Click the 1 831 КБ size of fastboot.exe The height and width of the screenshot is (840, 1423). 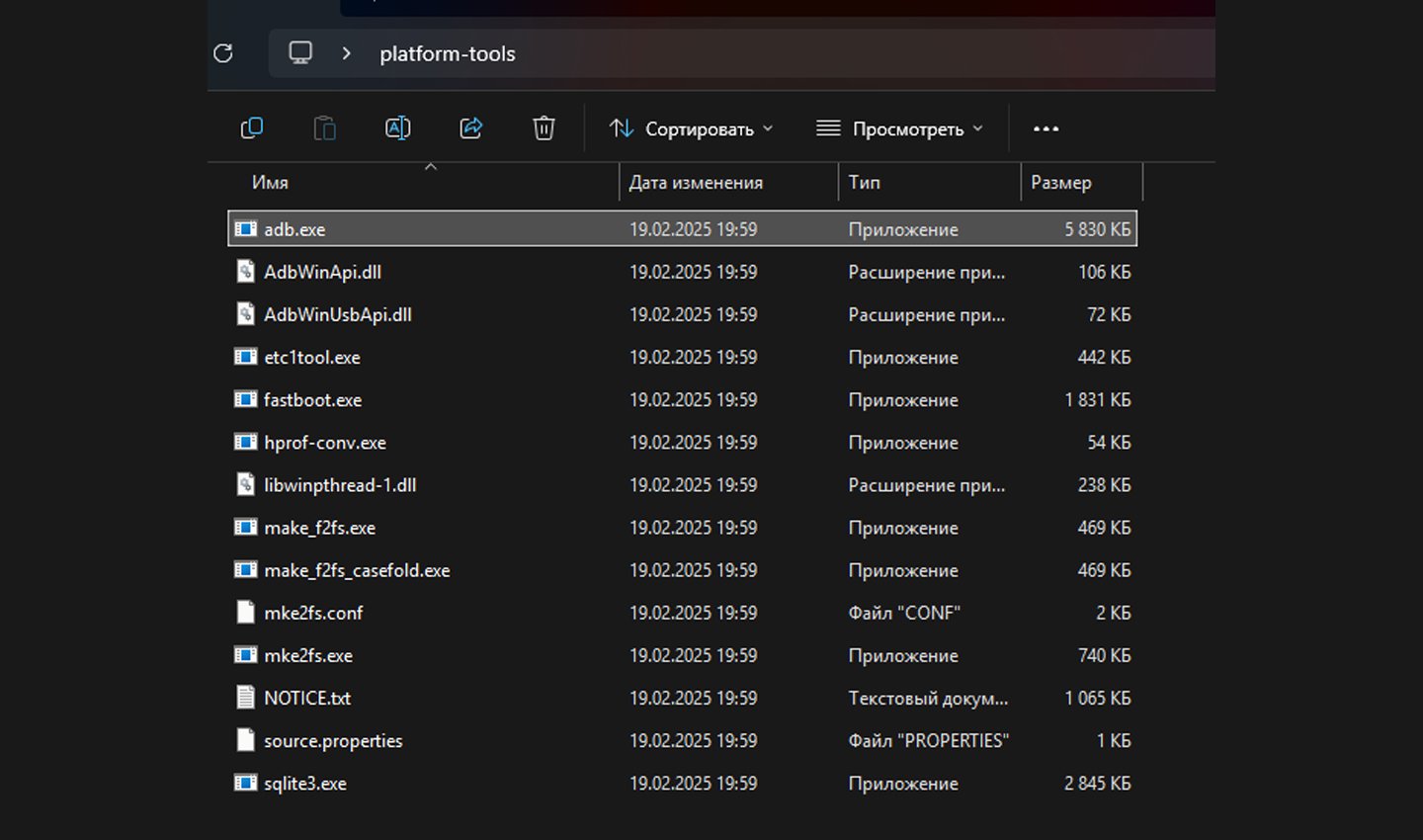pos(1098,399)
